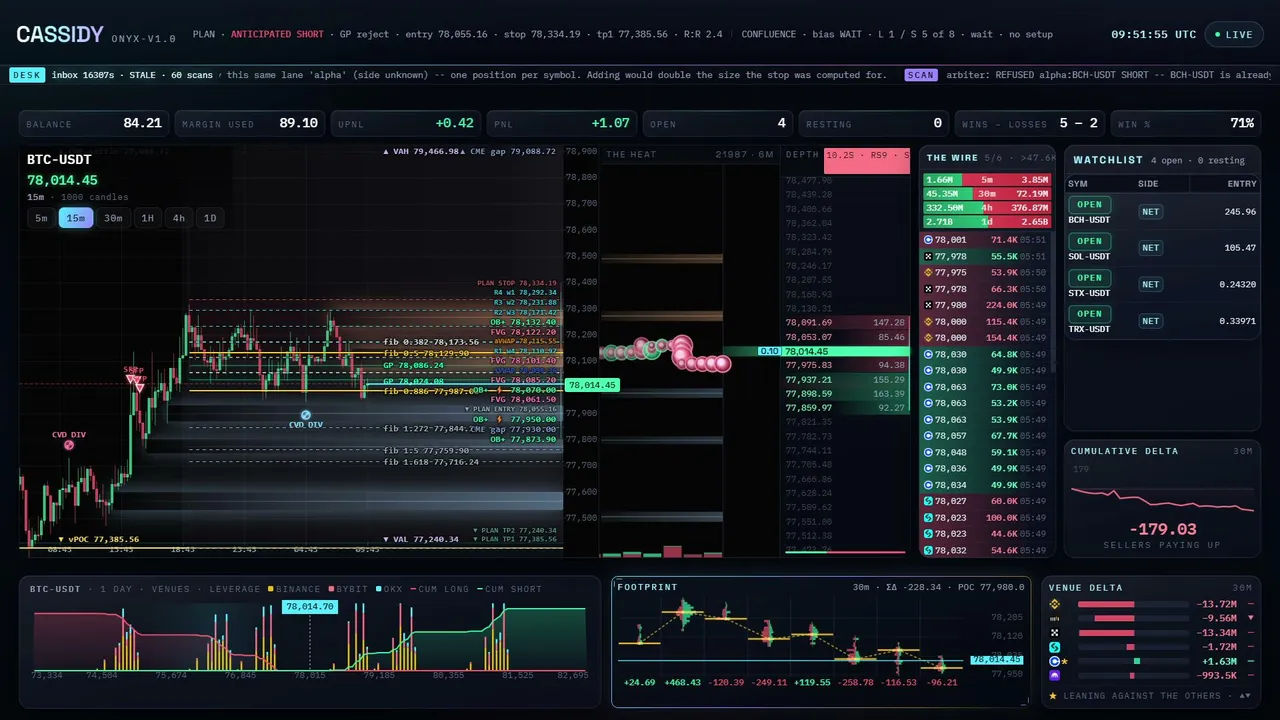Click NET side tag for STX-USDT
The height and width of the screenshot is (720, 1280).
[x=1151, y=284]
